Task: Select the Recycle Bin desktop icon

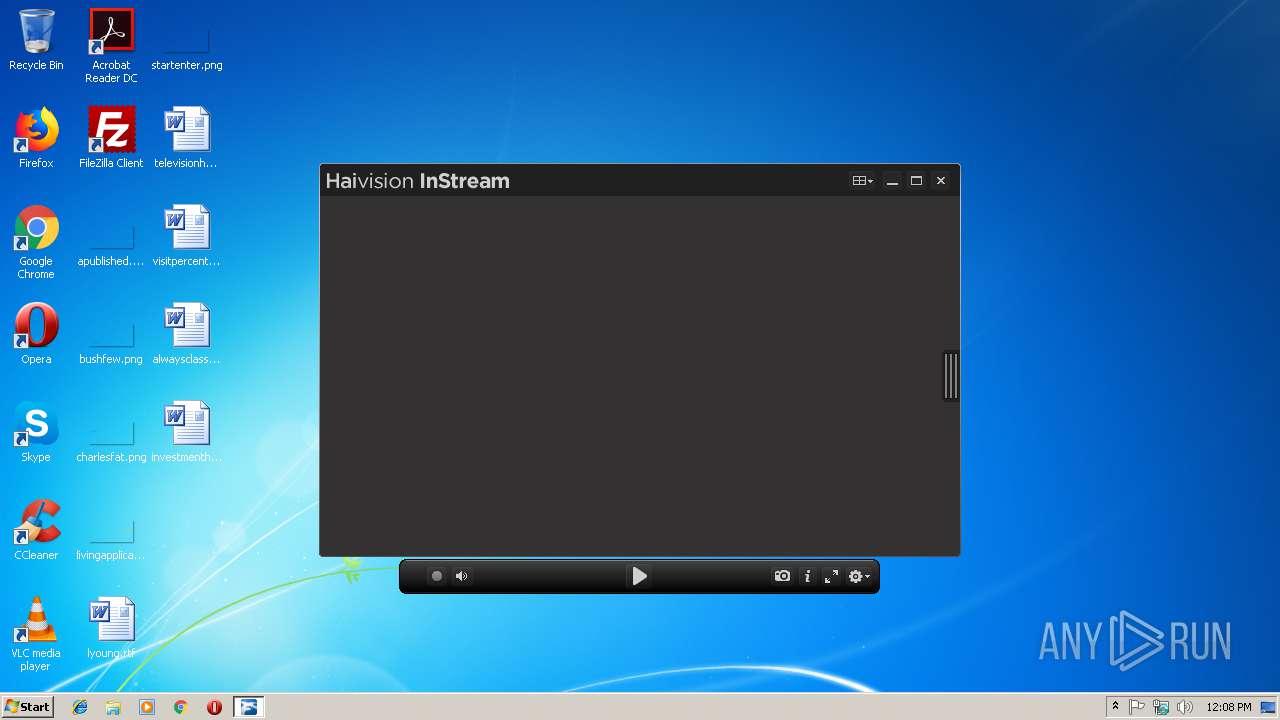Action: click(x=36, y=40)
